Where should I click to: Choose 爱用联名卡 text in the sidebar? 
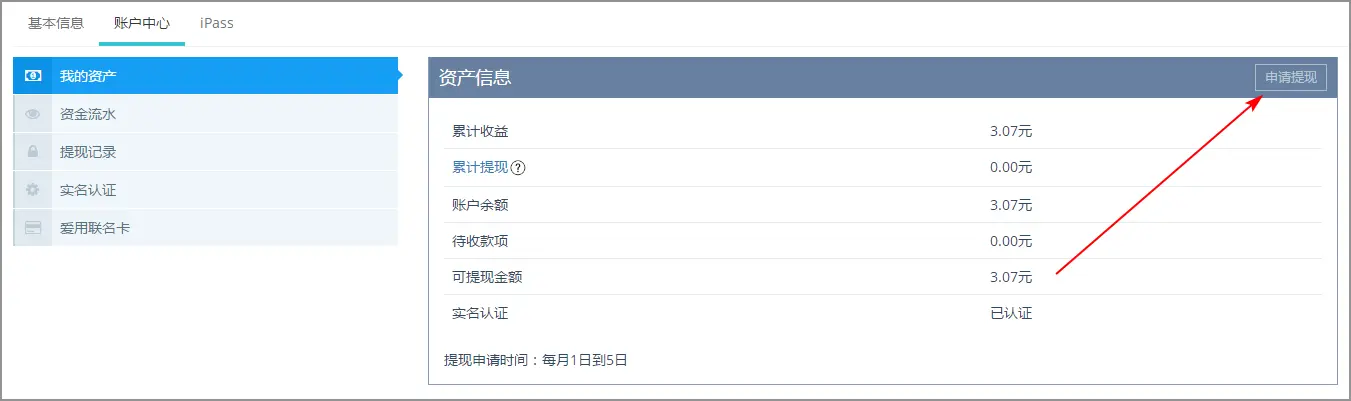(x=95, y=228)
